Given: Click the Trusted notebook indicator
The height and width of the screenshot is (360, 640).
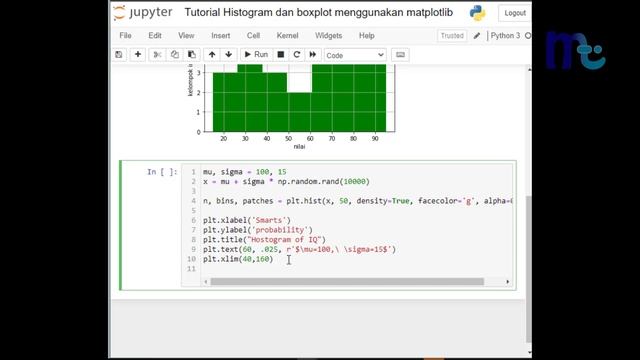Looking at the screenshot, I should tap(452, 36).
